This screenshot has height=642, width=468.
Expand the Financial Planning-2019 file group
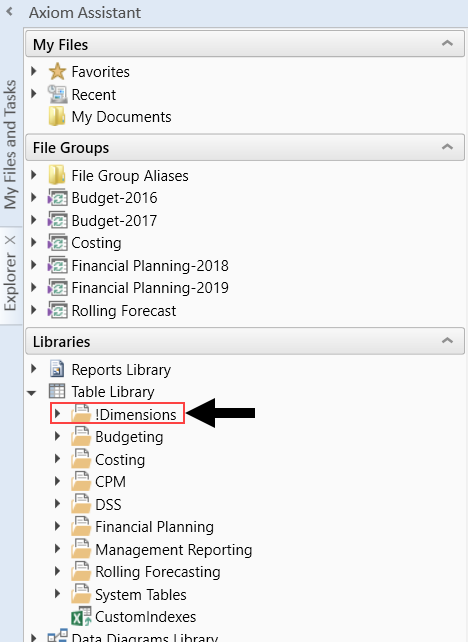pyautogui.click(x=34, y=287)
